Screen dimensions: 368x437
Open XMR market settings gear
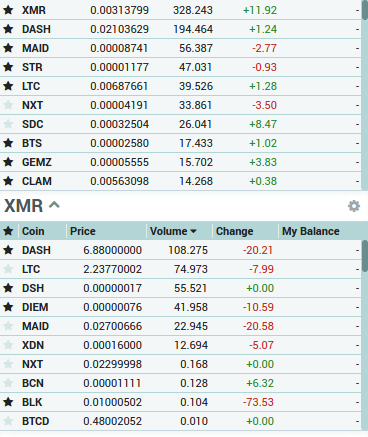coord(354,206)
